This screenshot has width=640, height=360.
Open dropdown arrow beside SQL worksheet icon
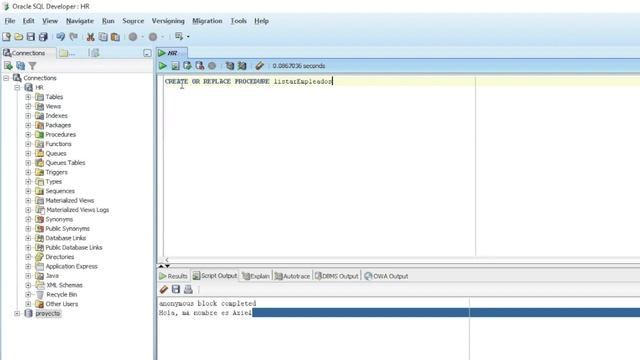coord(188,37)
